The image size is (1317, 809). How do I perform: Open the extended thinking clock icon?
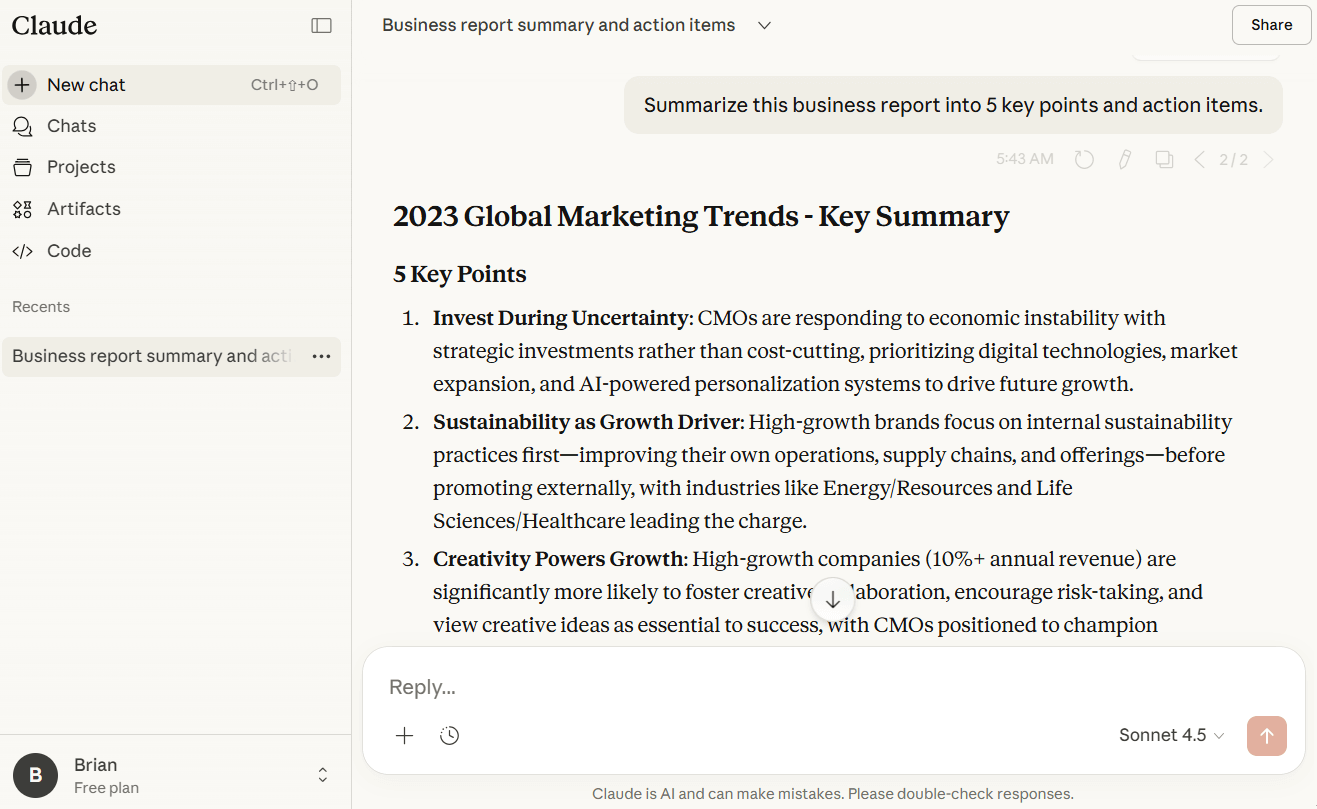(x=450, y=736)
